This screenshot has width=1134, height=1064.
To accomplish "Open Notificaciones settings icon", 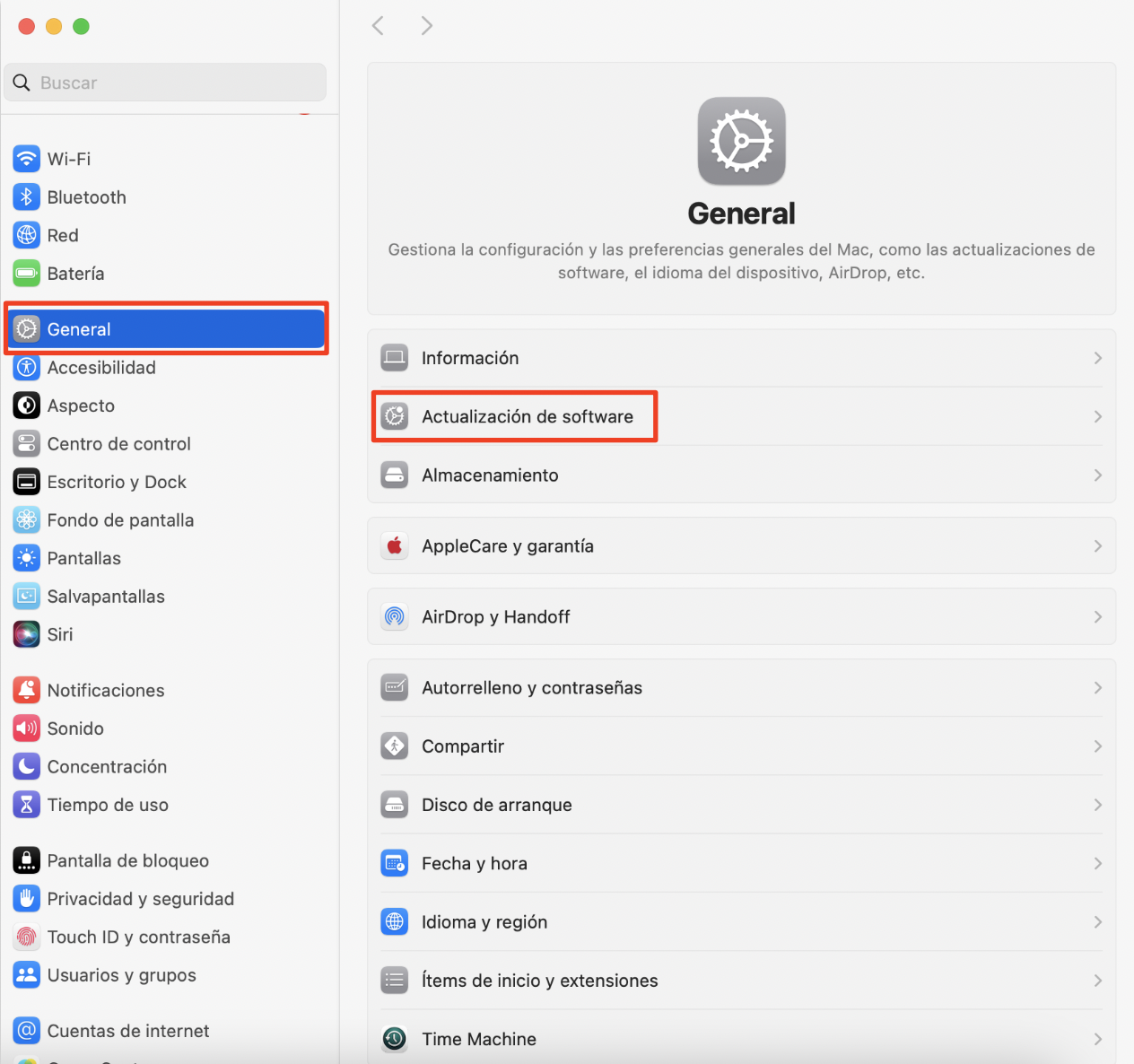I will 26,690.
